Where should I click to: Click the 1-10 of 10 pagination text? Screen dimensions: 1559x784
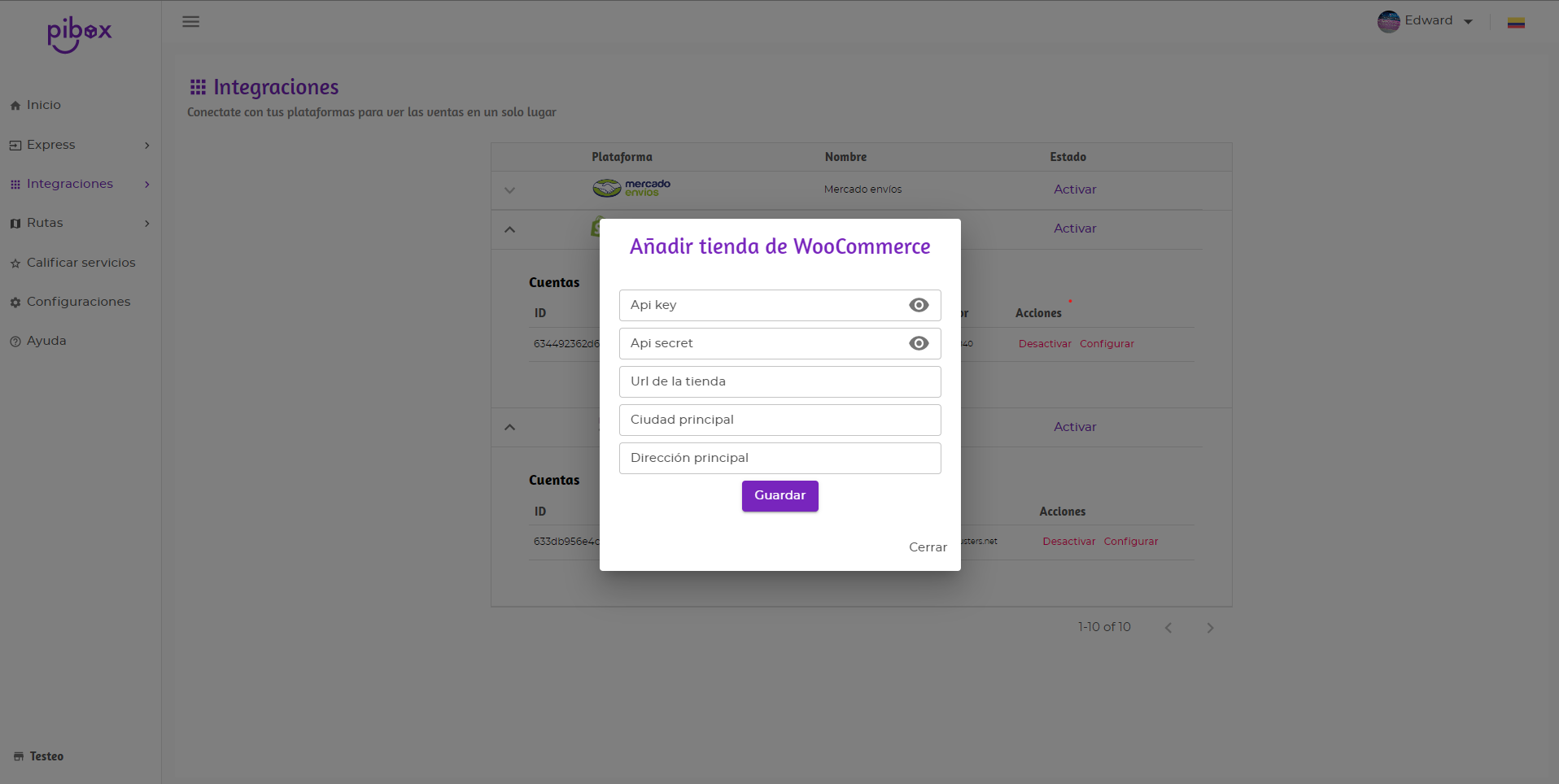[1104, 627]
